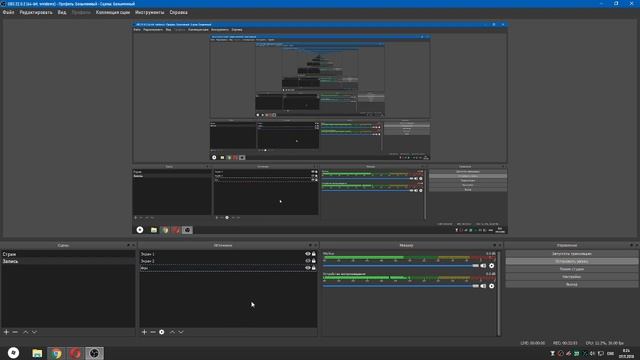
Task: Move the selected source down
Action: (x=181, y=332)
